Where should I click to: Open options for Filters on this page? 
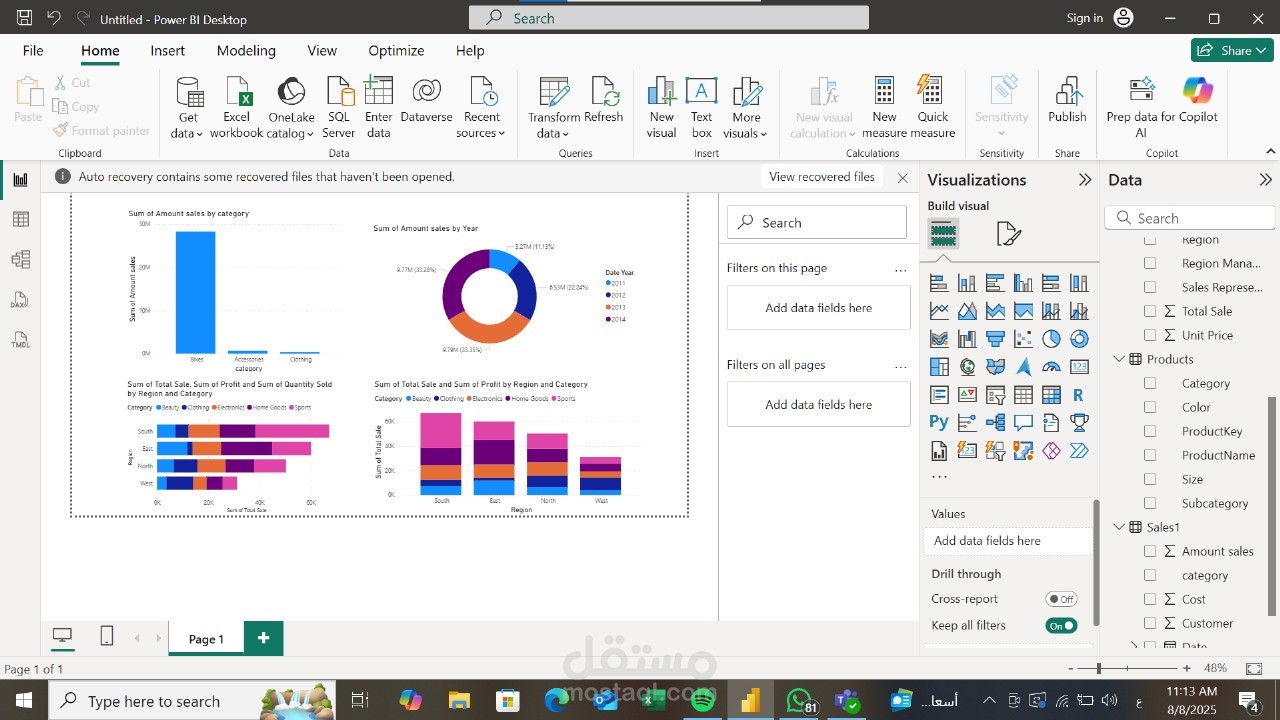901,269
